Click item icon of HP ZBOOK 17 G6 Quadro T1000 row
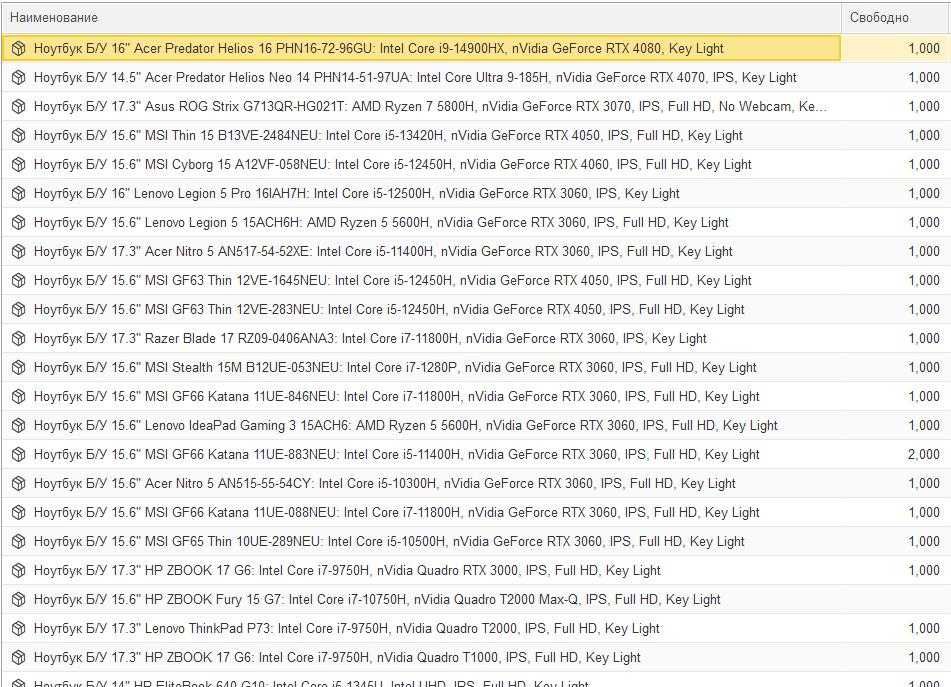 tap(19, 658)
